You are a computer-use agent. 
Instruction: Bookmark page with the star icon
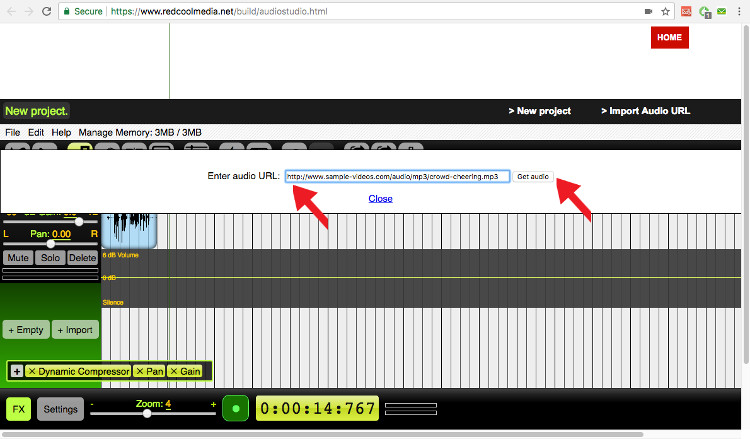tap(666, 11)
